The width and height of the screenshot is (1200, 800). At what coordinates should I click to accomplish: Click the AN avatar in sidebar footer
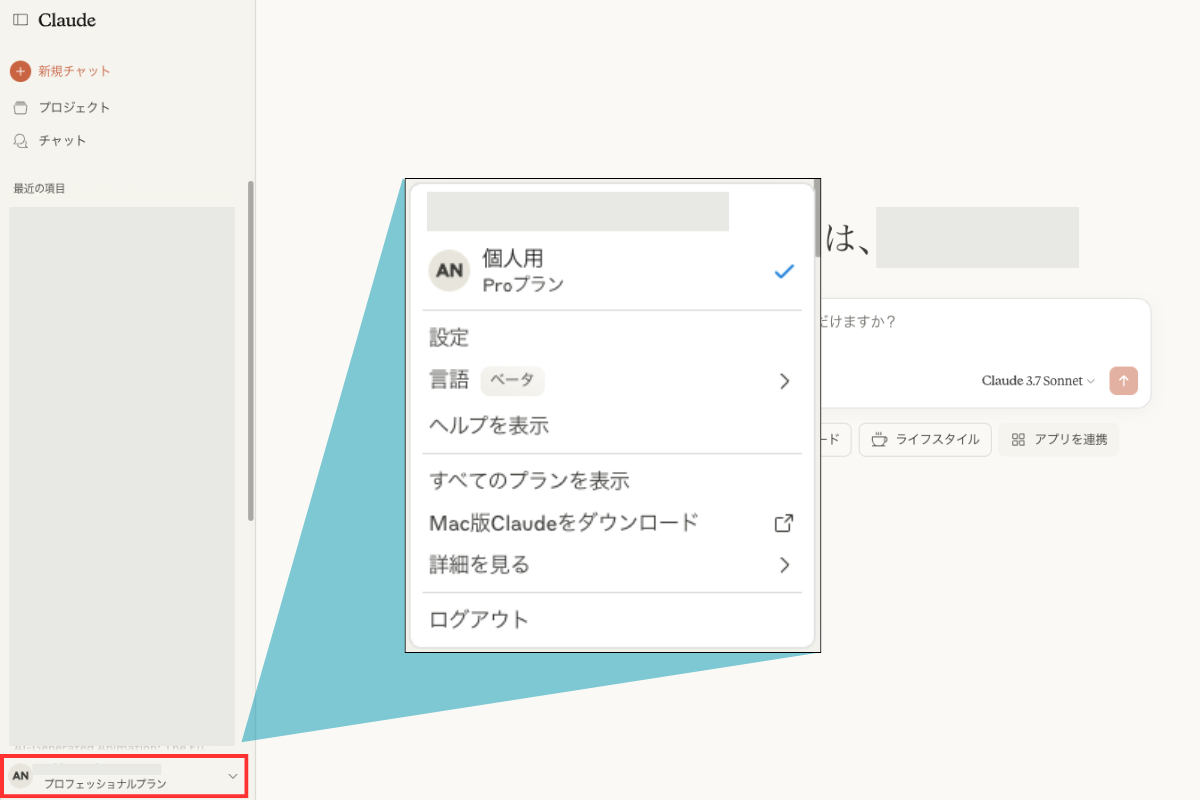pyautogui.click(x=20, y=775)
